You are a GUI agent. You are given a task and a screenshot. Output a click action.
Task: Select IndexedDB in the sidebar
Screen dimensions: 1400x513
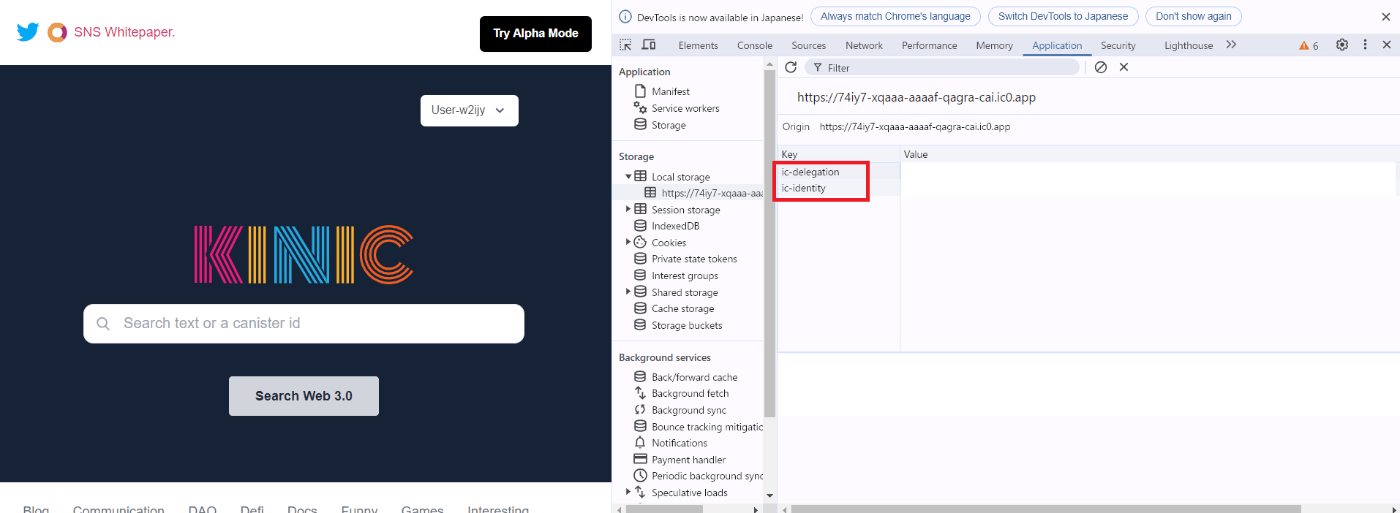coord(675,226)
